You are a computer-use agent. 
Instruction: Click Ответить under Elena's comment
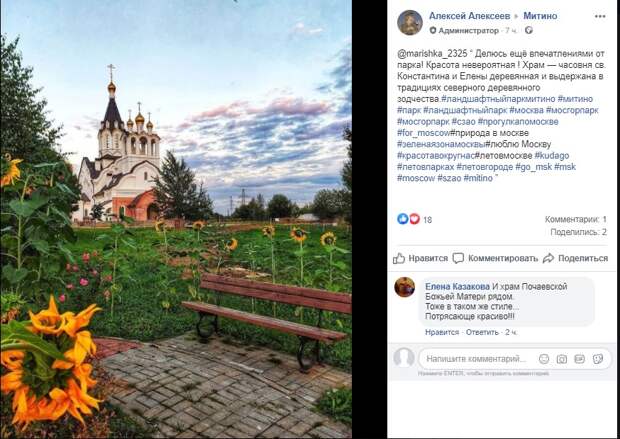click(x=482, y=332)
